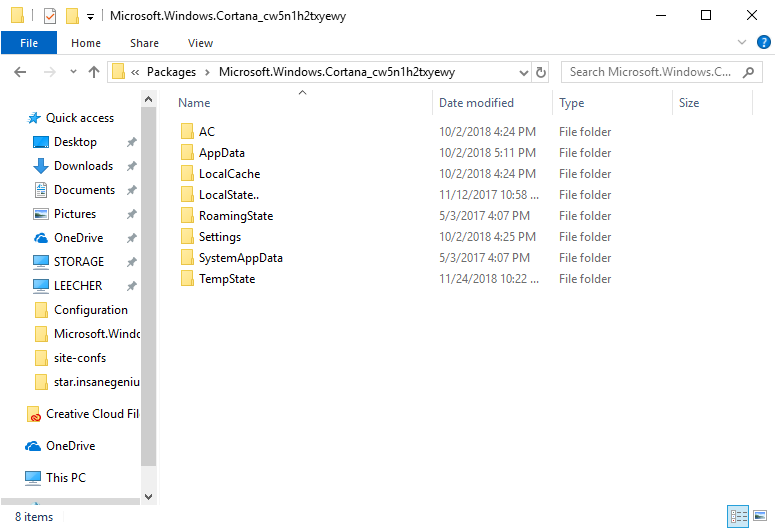Switch to Large icons view button

pos(760,517)
